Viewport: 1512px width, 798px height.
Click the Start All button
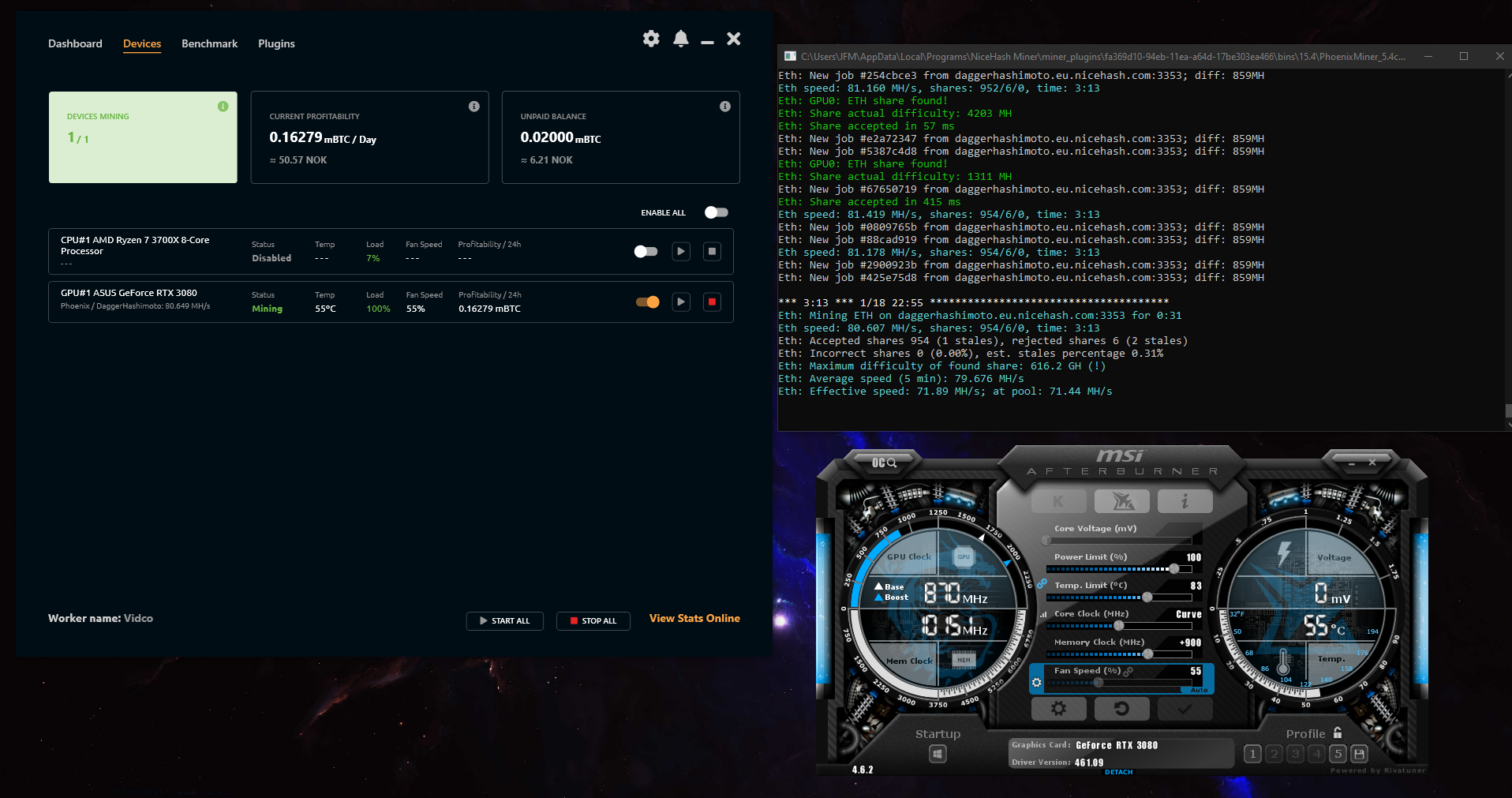505,621
